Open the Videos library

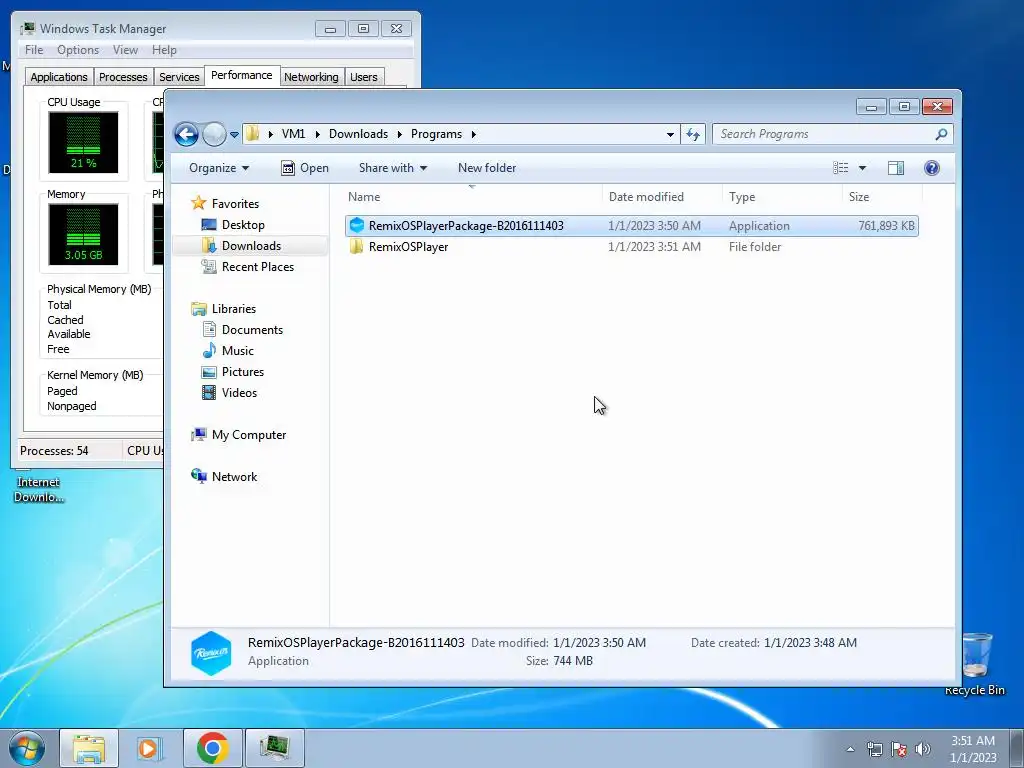pos(239,392)
